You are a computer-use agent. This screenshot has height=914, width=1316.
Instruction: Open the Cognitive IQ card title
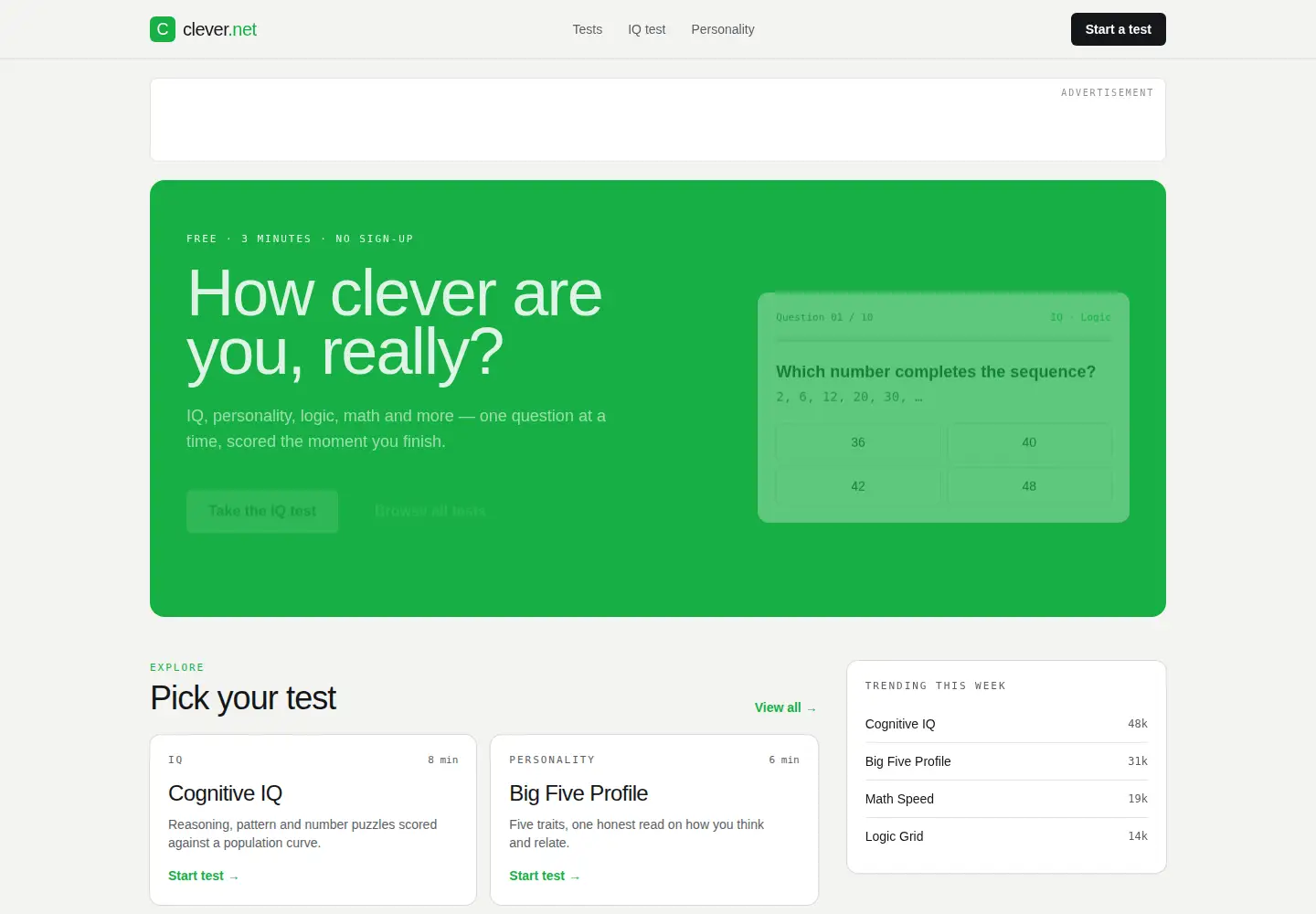click(x=226, y=793)
